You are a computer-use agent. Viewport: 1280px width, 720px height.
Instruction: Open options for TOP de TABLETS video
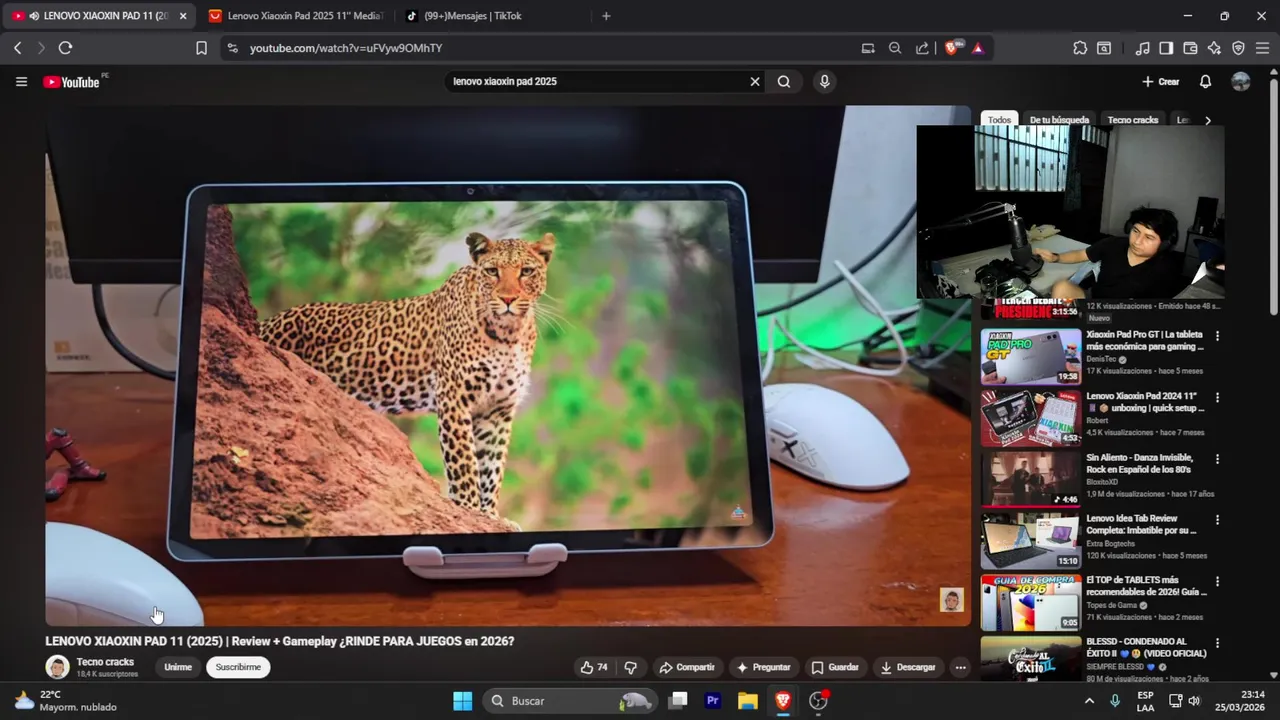[1217, 581]
